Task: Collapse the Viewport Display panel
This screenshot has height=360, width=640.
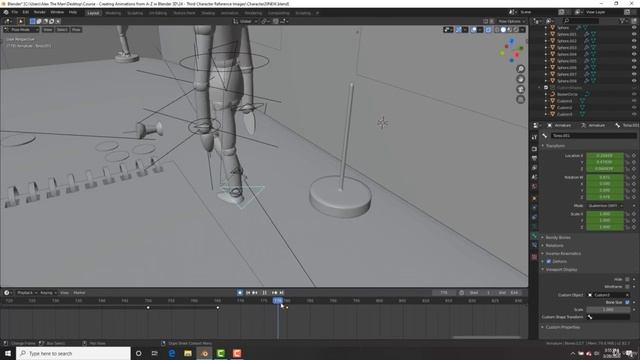Action: [x=561, y=269]
